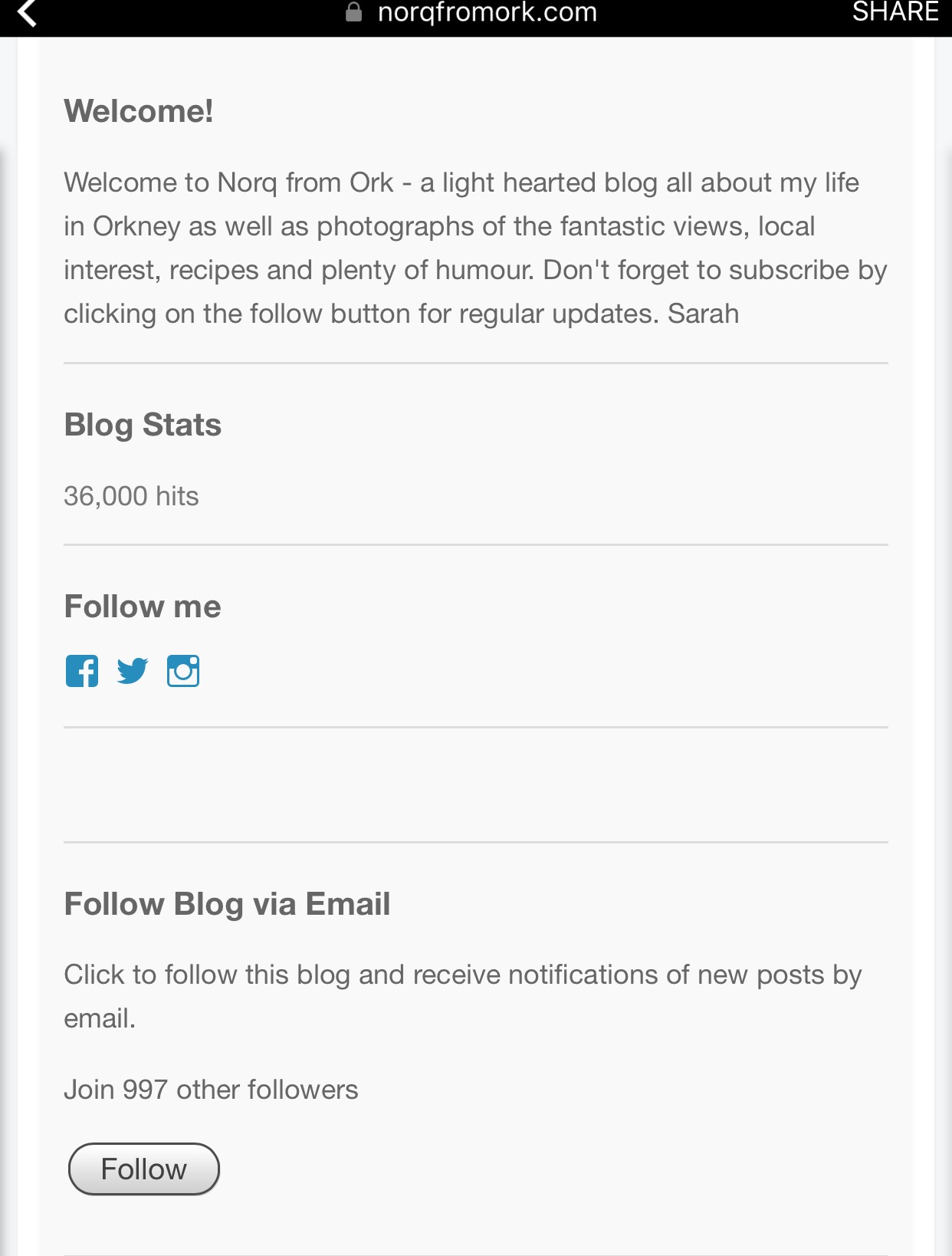Screen dimensions: 952x1256
Task: Tap the Join 997 other followers text
Action: [x=211, y=1090]
